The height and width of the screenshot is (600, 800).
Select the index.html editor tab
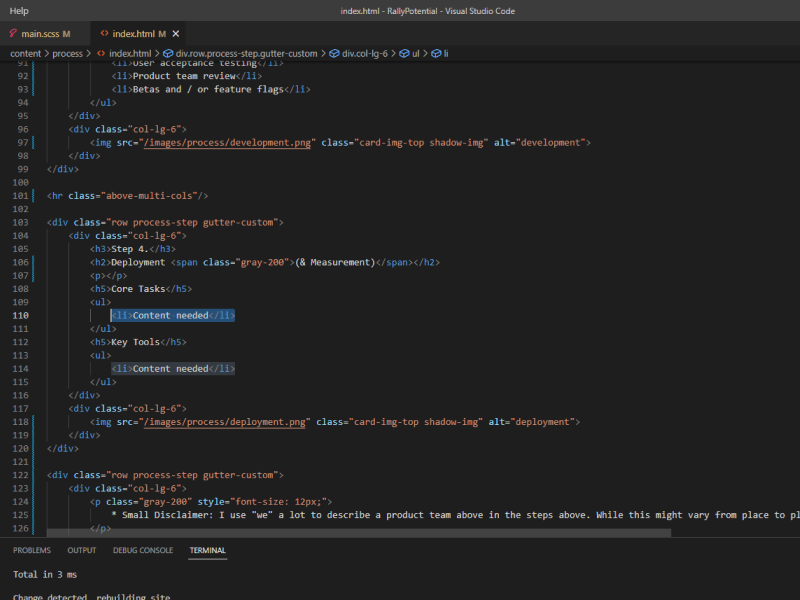tap(139, 34)
